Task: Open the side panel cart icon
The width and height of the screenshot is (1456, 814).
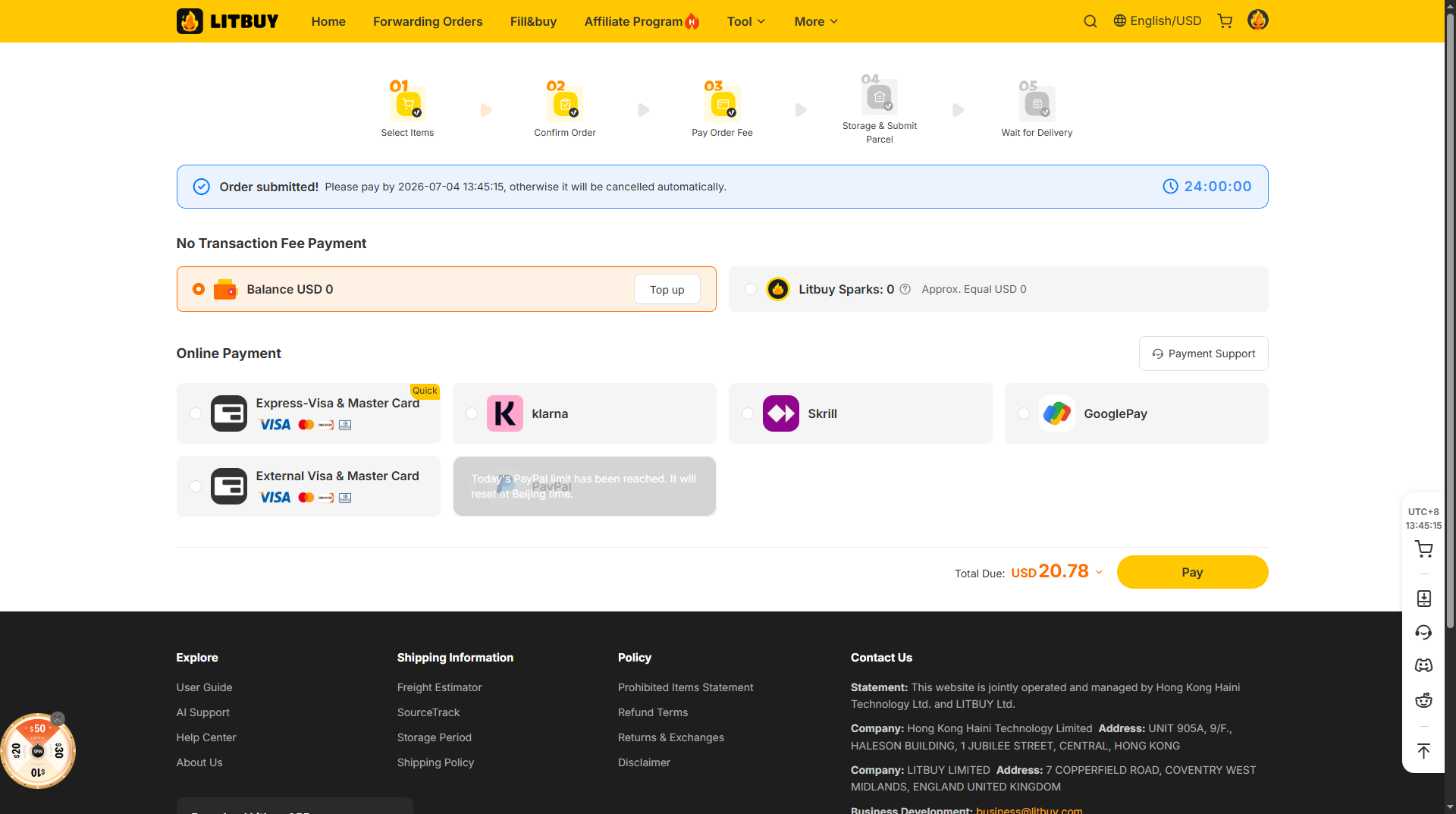Action: pyautogui.click(x=1423, y=549)
